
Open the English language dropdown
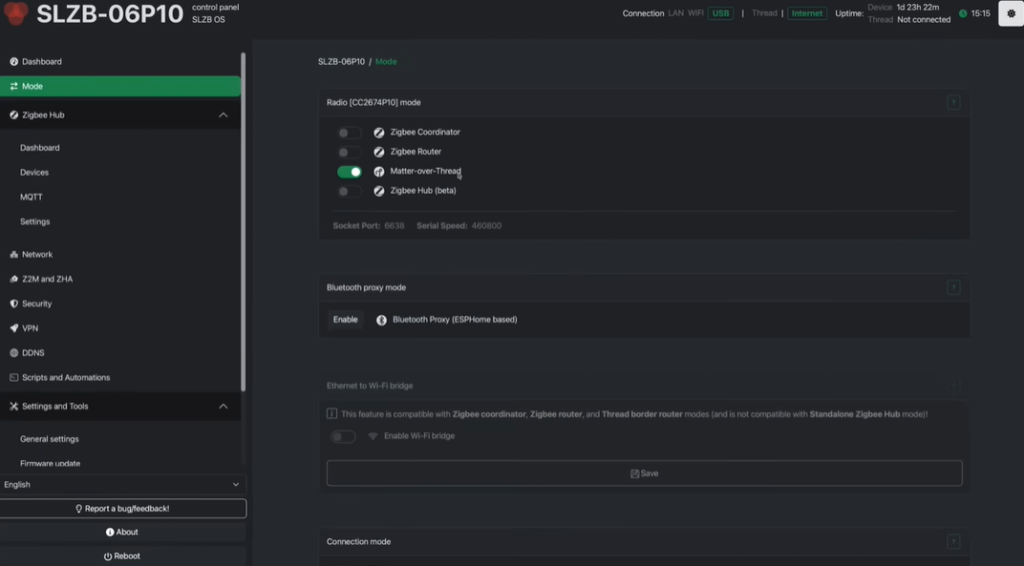pyautogui.click(x=121, y=484)
